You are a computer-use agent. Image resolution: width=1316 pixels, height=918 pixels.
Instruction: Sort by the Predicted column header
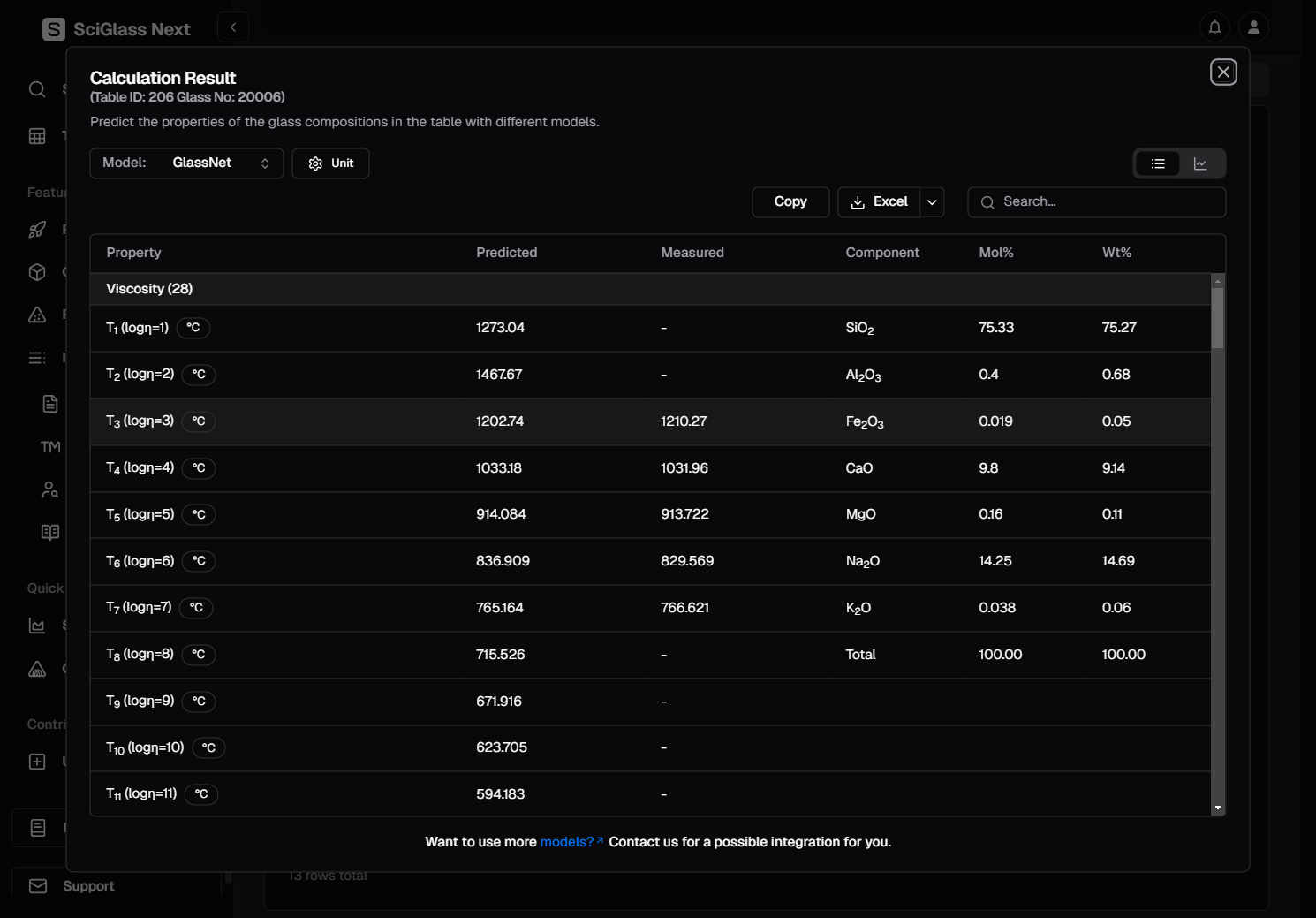point(506,253)
